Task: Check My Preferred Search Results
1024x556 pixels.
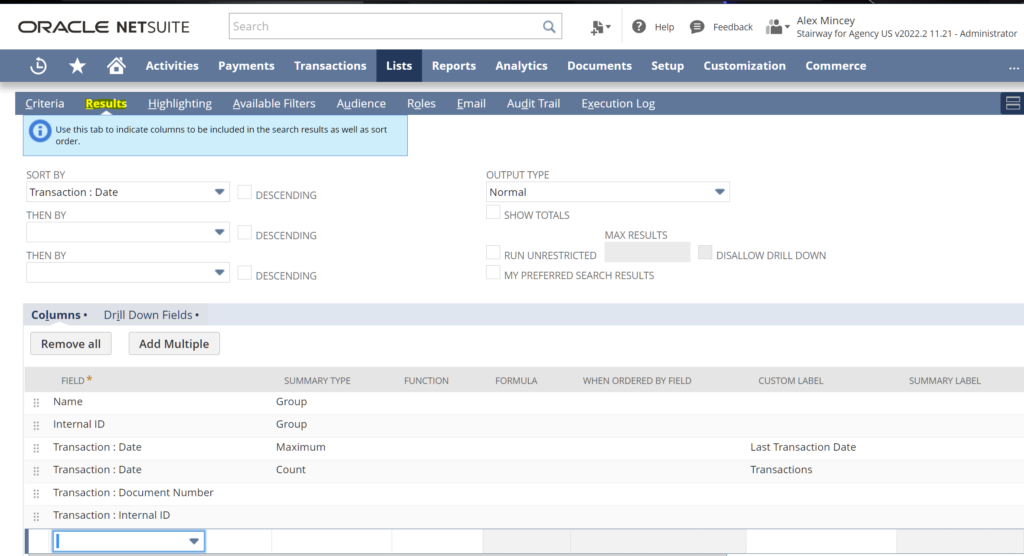Action: click(x=493, y=273)
